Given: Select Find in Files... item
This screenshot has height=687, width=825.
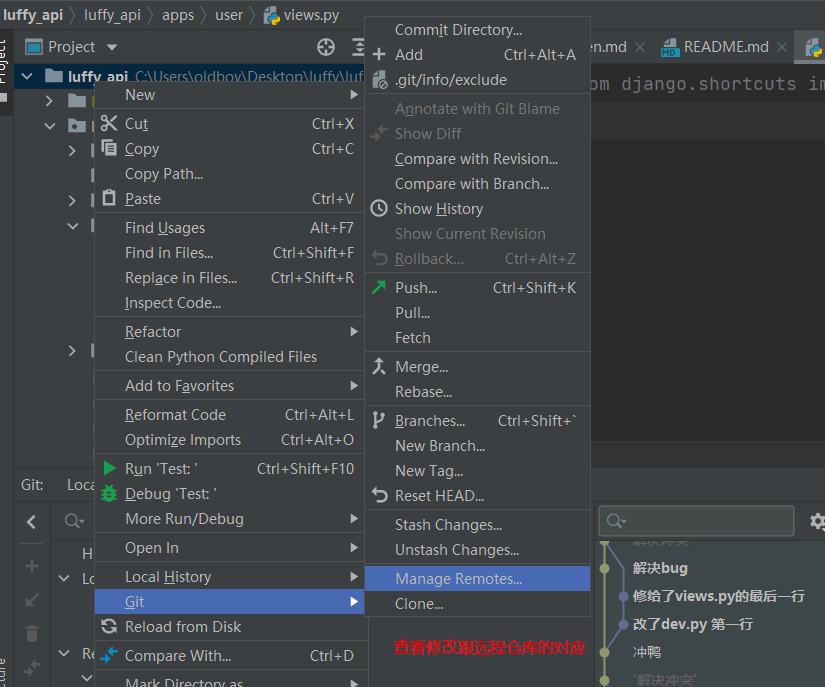Looking at the screenshot, I should pos(229,252).
